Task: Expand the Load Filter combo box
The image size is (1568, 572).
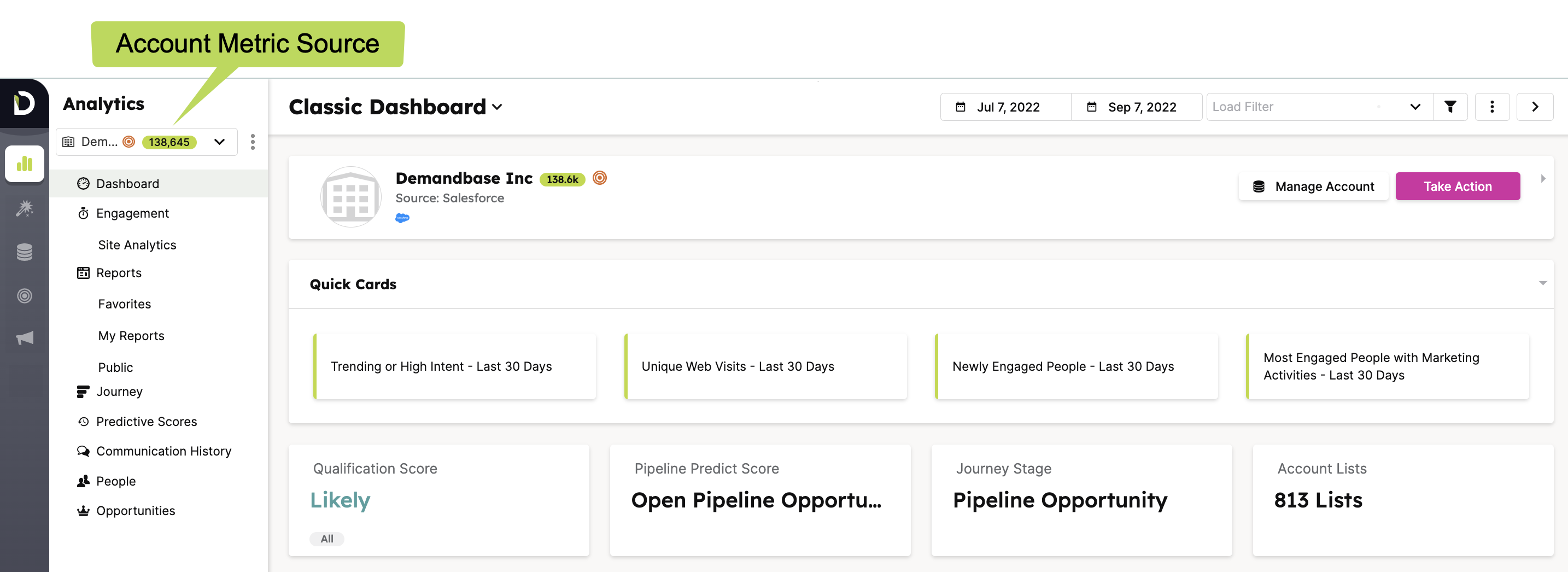Action: coord(1416,107)
